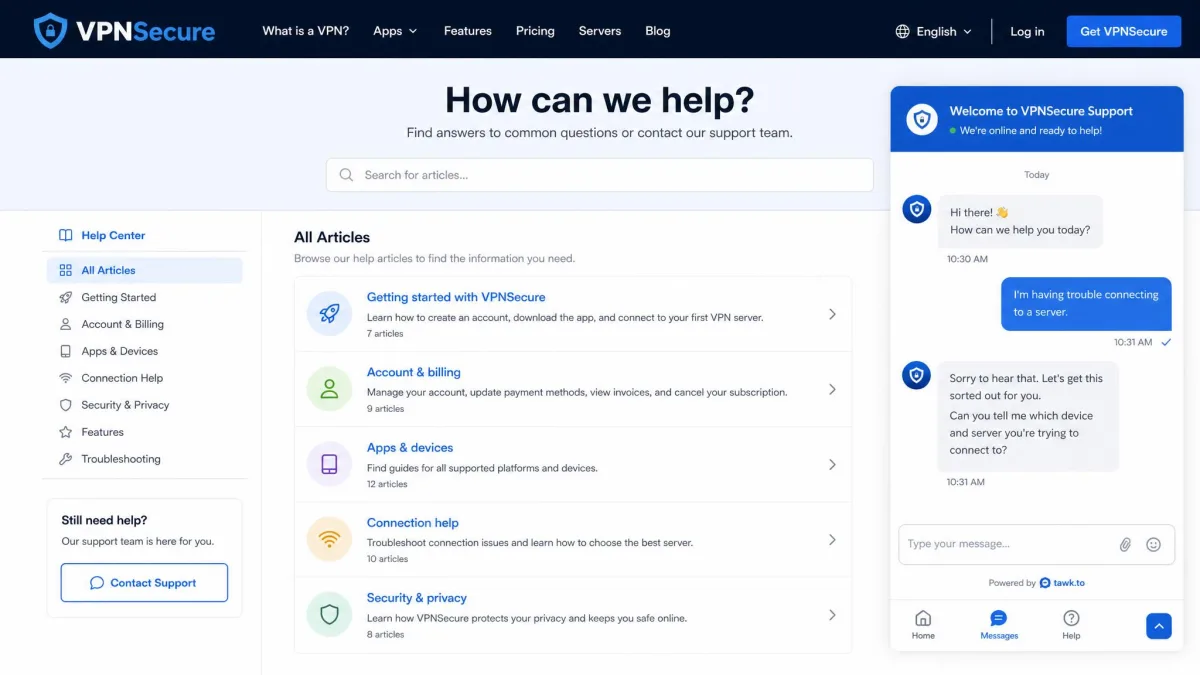Open the Apps dropdown menu
This screenshot has width=1200, height=675.
(395, 31)
